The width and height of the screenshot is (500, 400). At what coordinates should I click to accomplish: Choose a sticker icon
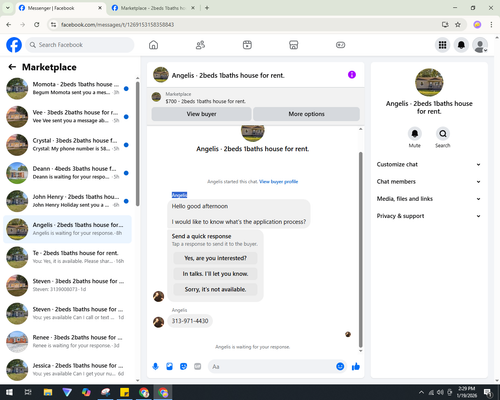click(x=183, y=367)
